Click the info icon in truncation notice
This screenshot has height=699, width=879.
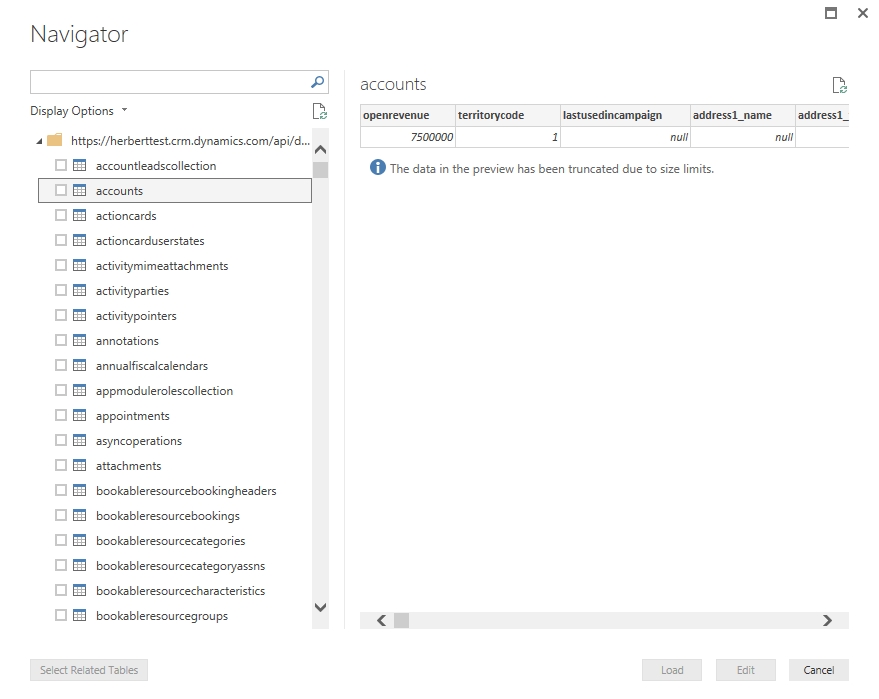click(x=377, y=167)
